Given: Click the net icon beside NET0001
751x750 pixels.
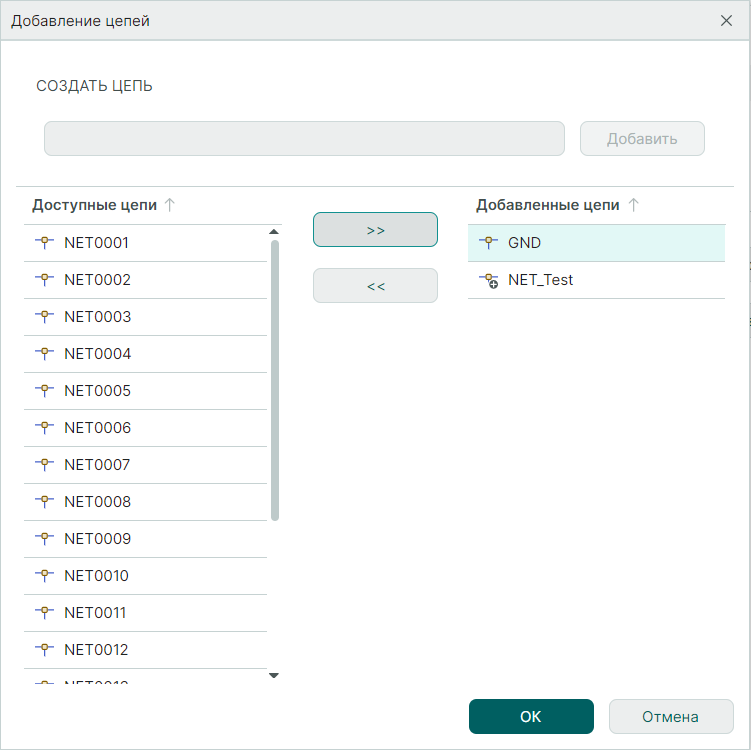Looking at the screenshot, I should [43, 242].
